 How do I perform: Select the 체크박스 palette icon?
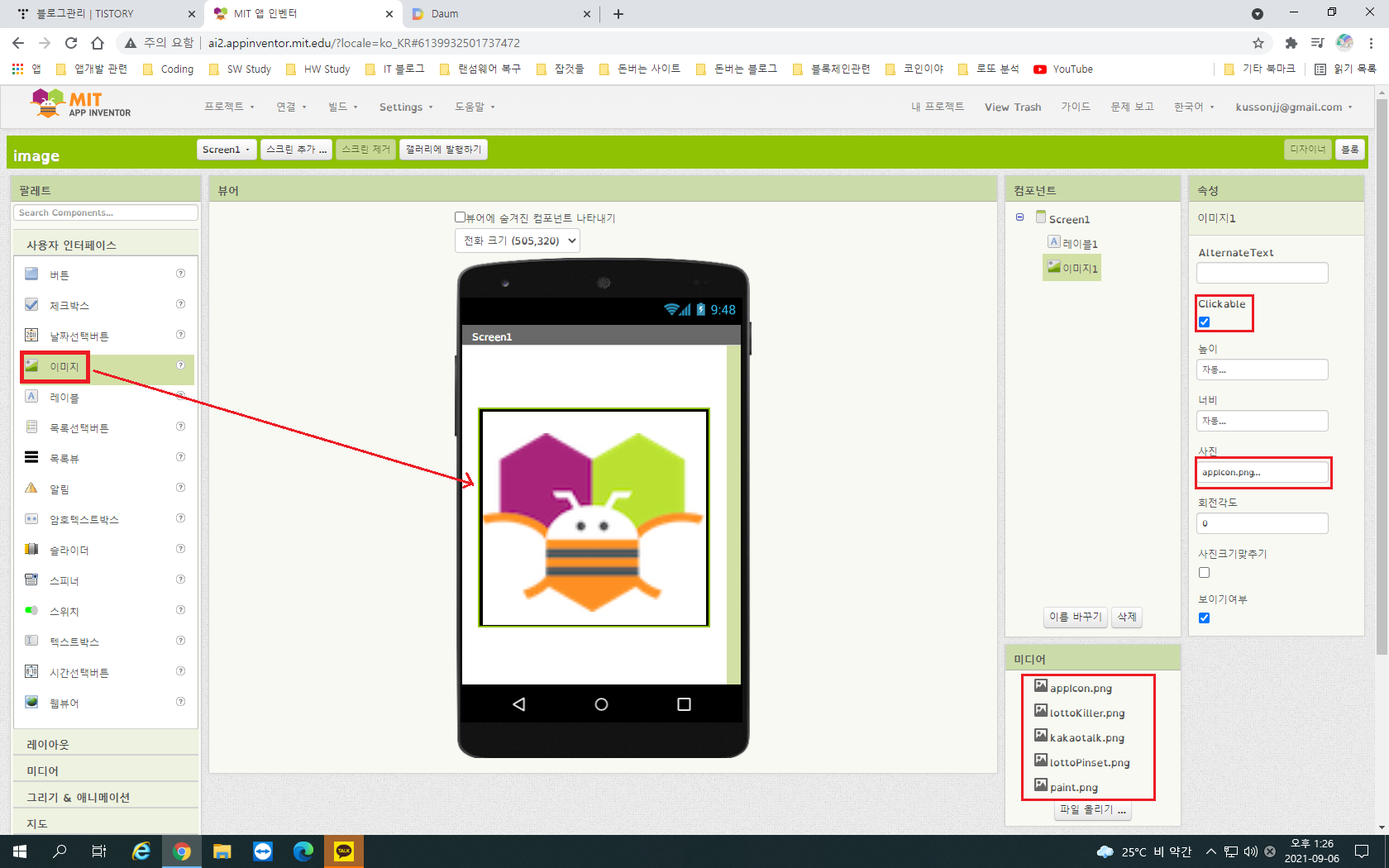pyautogui.click(x=31, y=304)
